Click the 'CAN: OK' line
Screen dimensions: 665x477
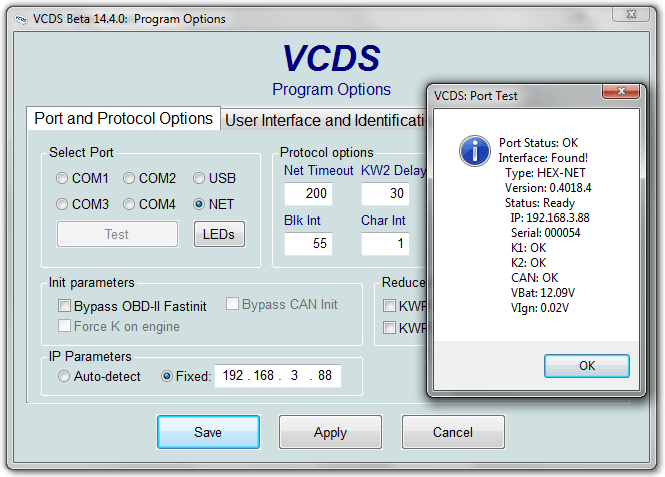pyautogui.click(x=534, y=278)
